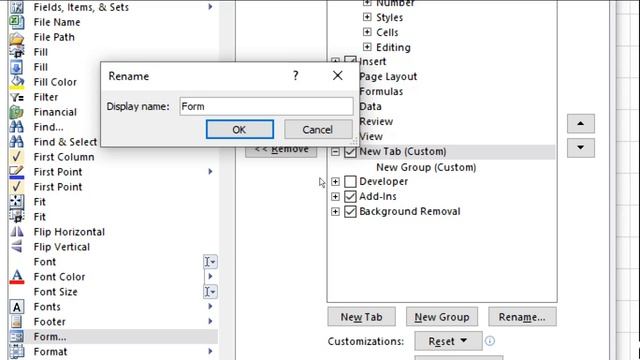
Task: Open the Font combo box dropdown
Action: [x=210, y=262]
